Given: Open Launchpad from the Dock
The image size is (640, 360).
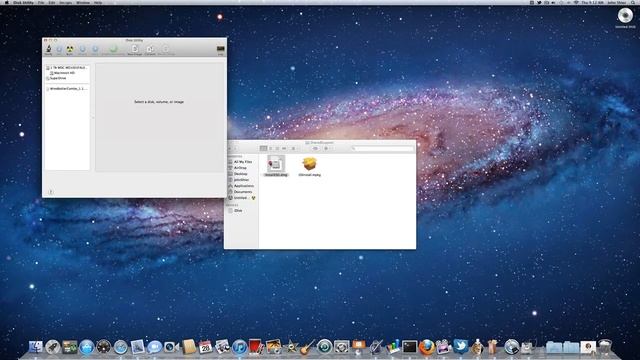Looking at the screenshot, I should pyautogui.click(x=53, y=347).
